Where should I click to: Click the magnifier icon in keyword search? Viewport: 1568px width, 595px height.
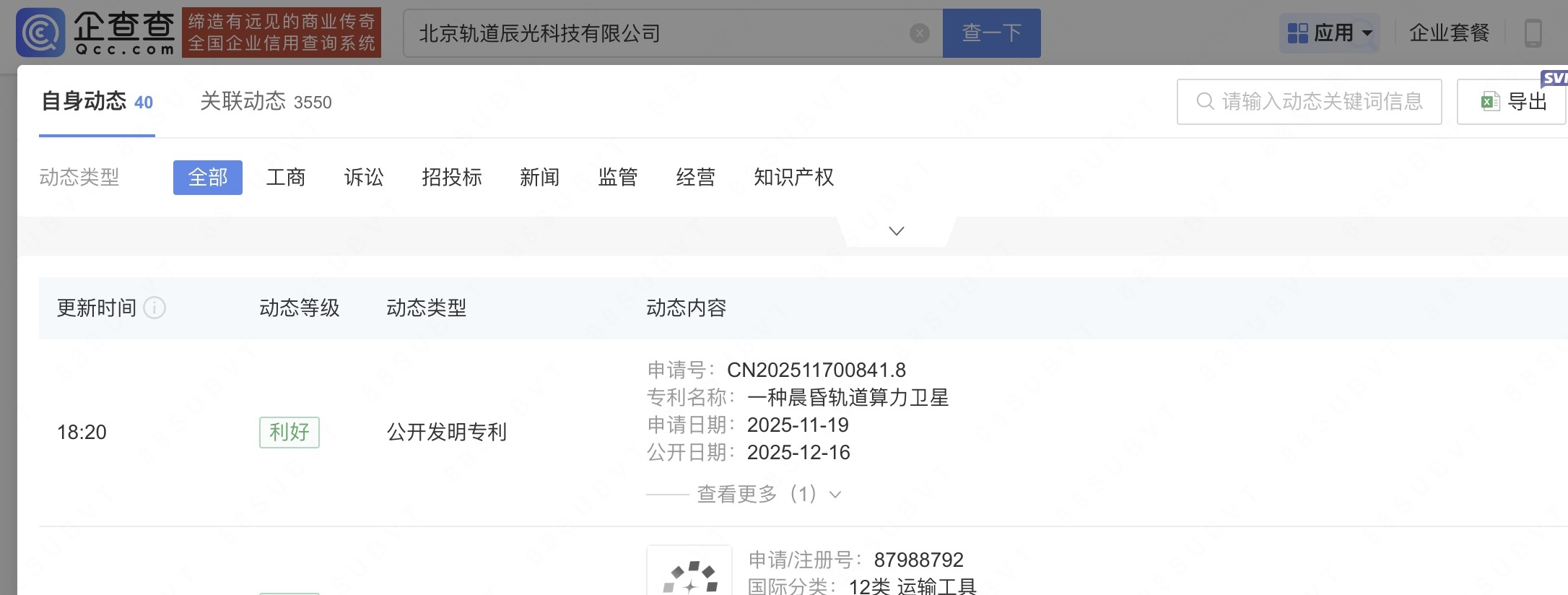tap(1205, 102)
